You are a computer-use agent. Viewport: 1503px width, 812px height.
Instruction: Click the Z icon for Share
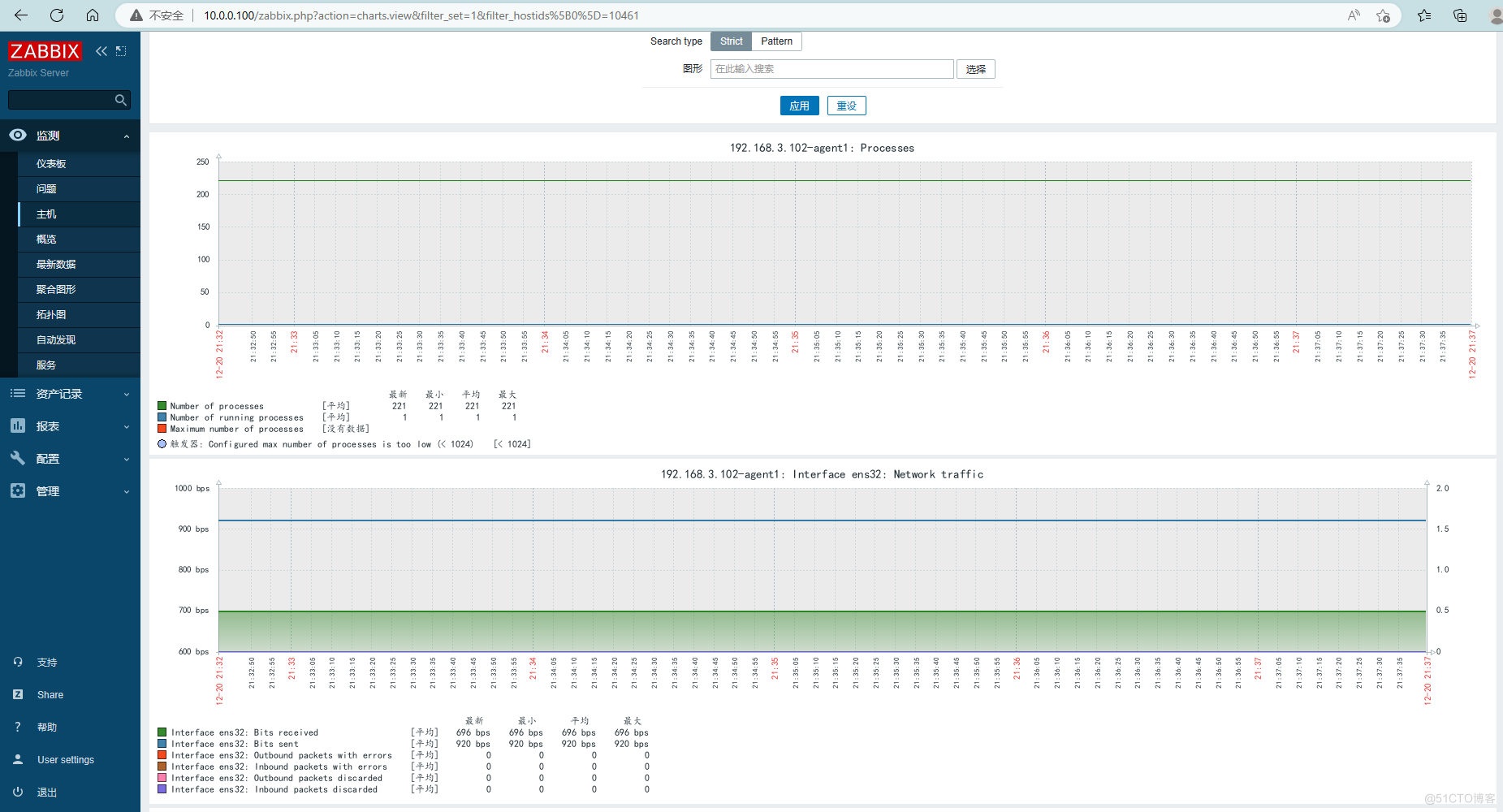(18, 694)
